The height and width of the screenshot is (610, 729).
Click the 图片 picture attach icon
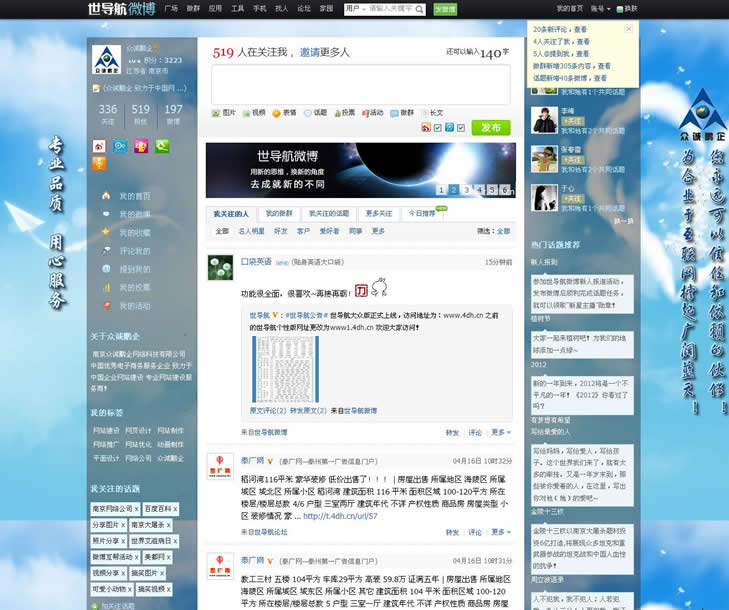216,113
